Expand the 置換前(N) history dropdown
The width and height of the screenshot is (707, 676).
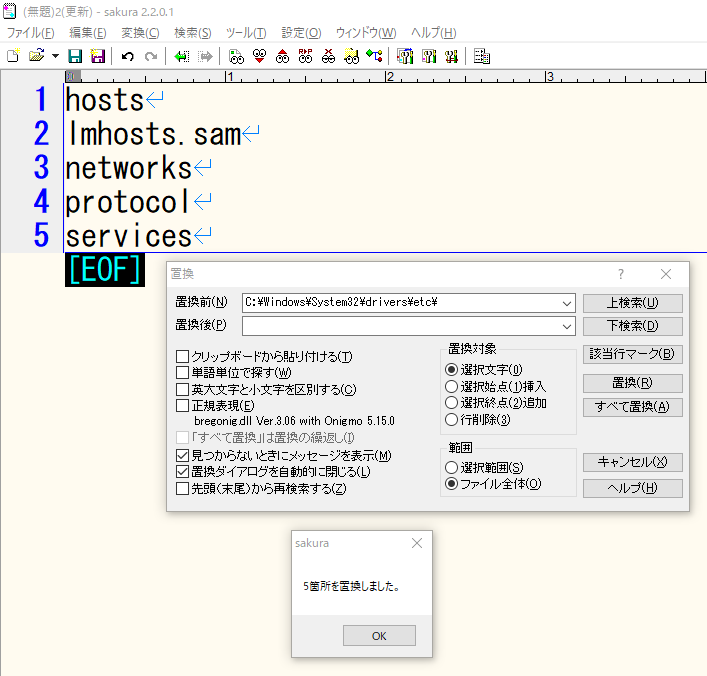567,304
